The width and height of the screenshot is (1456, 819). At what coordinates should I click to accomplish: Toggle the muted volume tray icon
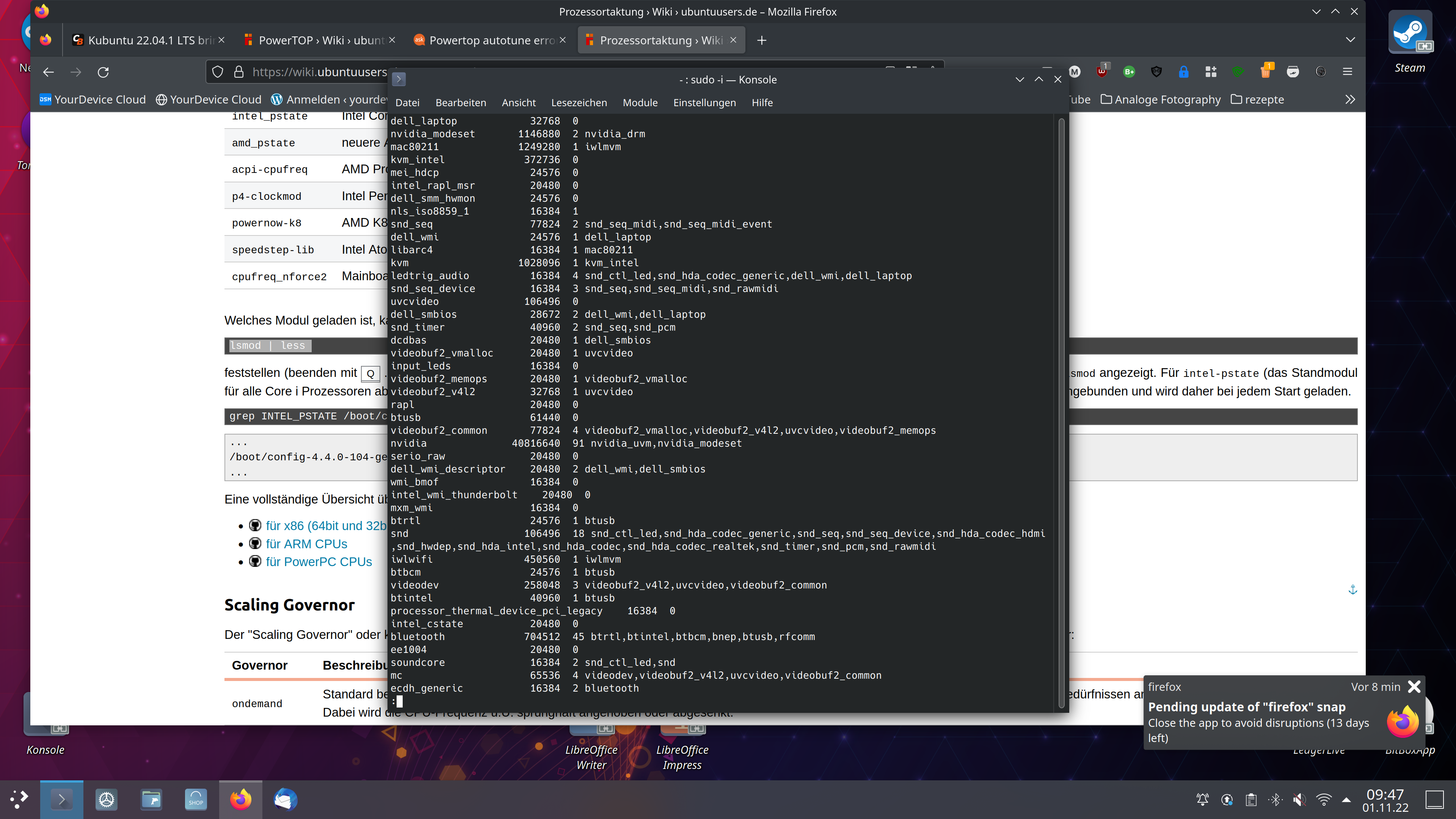click(x=1299, y=799)
